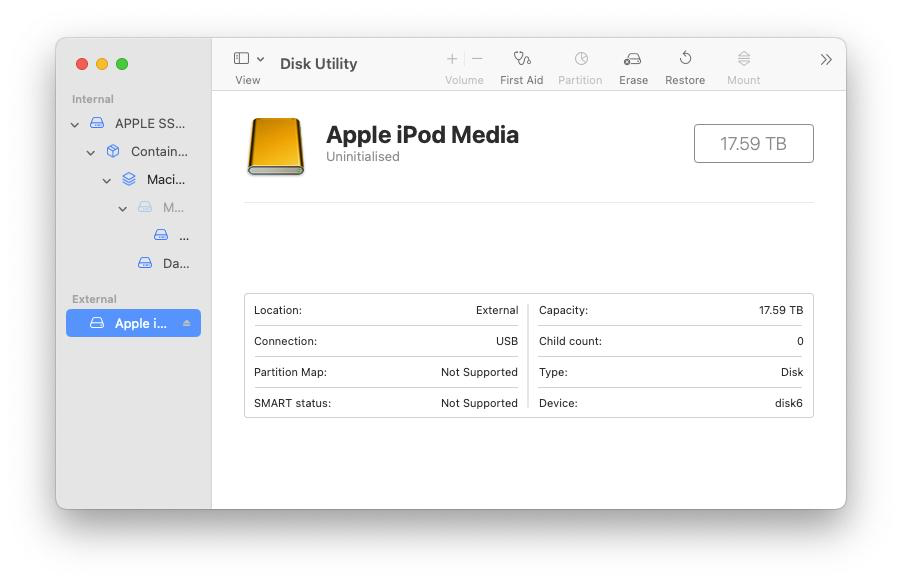
Task: Click the Location External value
Action: point(497,310)
